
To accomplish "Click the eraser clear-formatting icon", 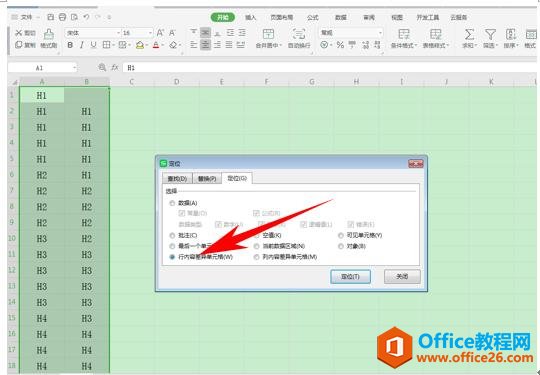I will [x=173, y=45].
